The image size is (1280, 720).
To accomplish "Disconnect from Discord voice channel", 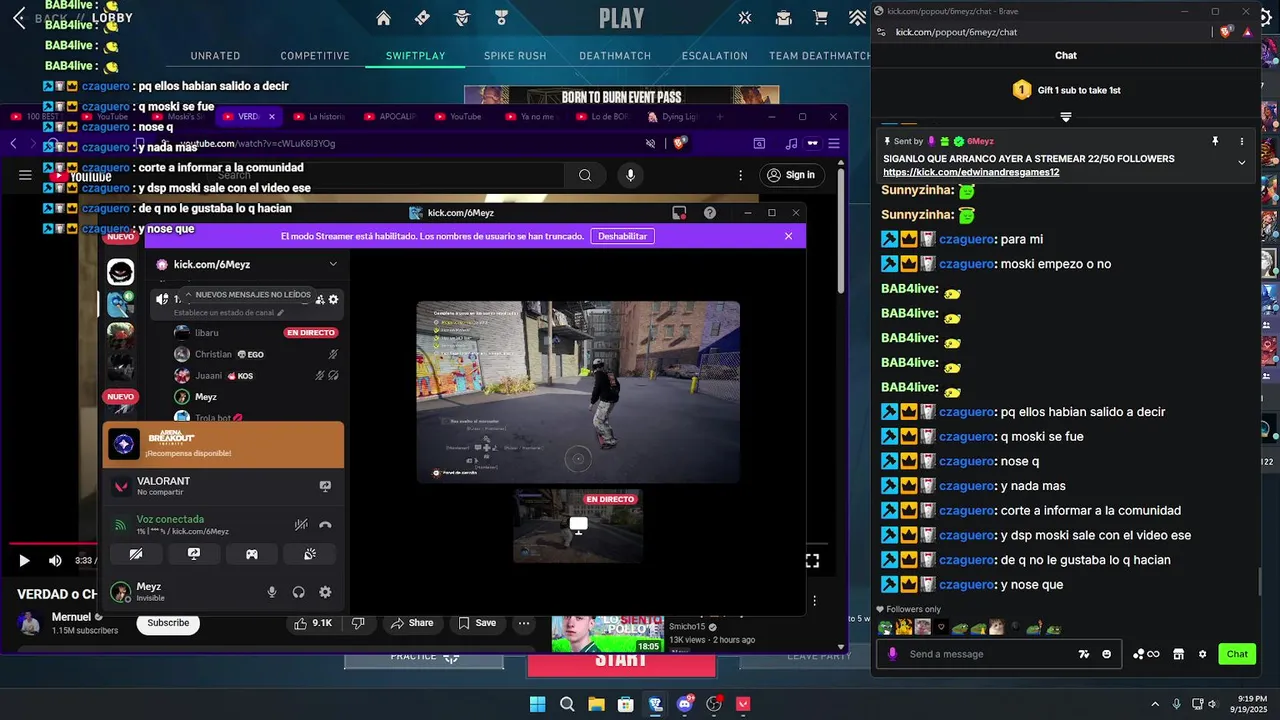I will pos(325,525).
